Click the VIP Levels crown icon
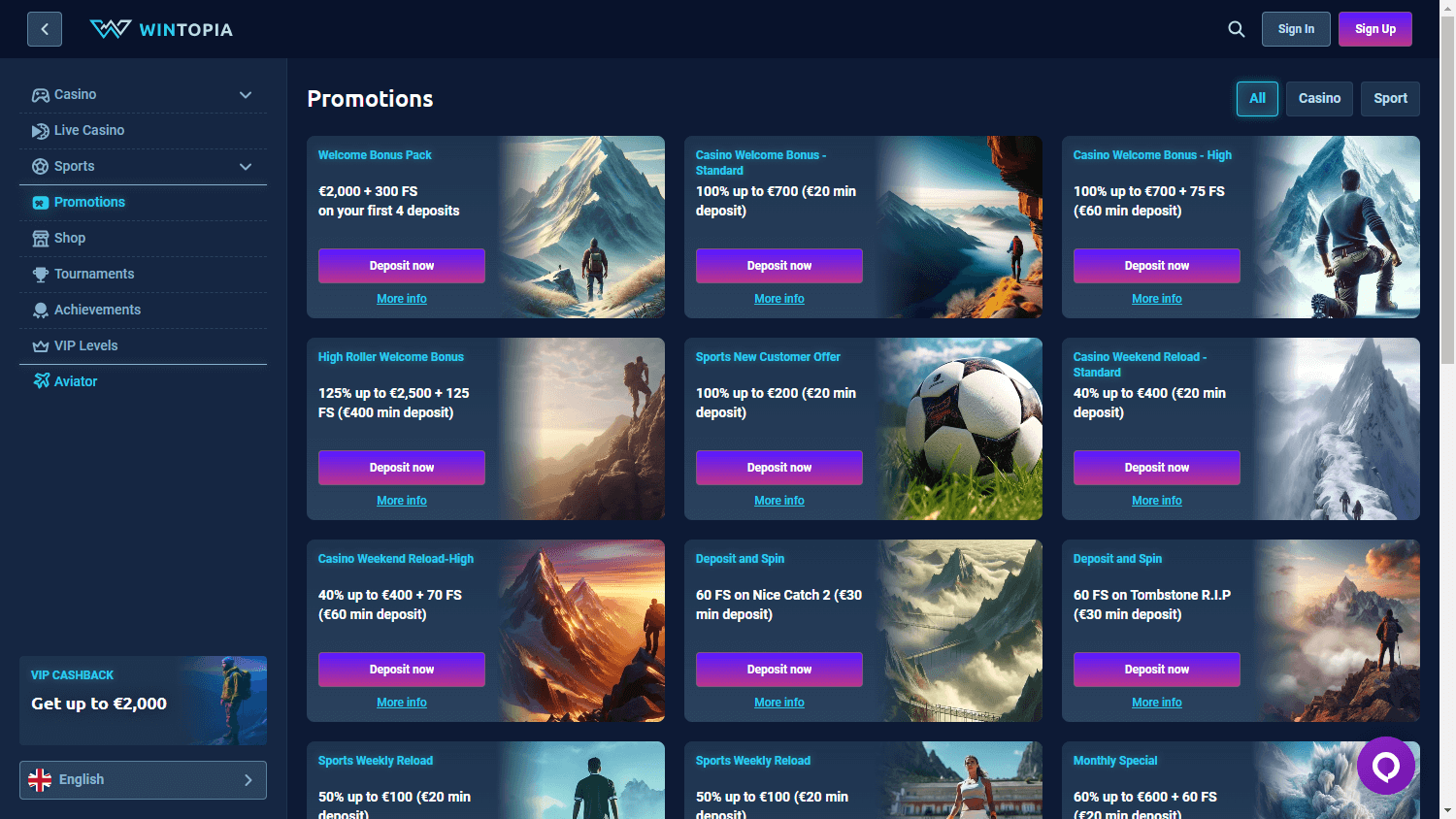Viewport: 1456px width, 819px height. point(40,346)
